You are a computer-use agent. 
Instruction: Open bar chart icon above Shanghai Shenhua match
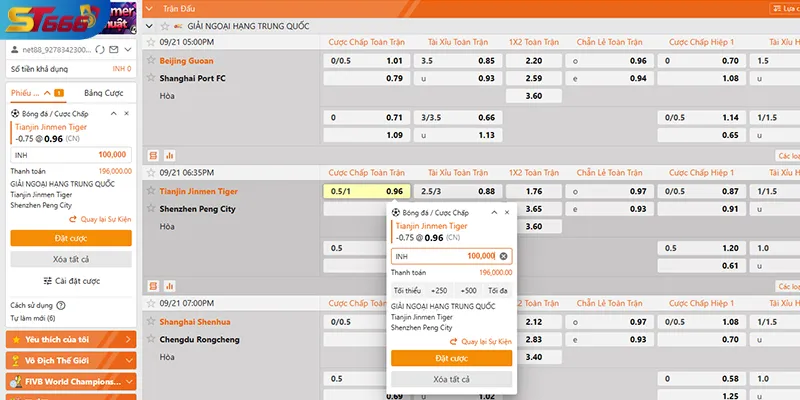click(x=168, y=285)
